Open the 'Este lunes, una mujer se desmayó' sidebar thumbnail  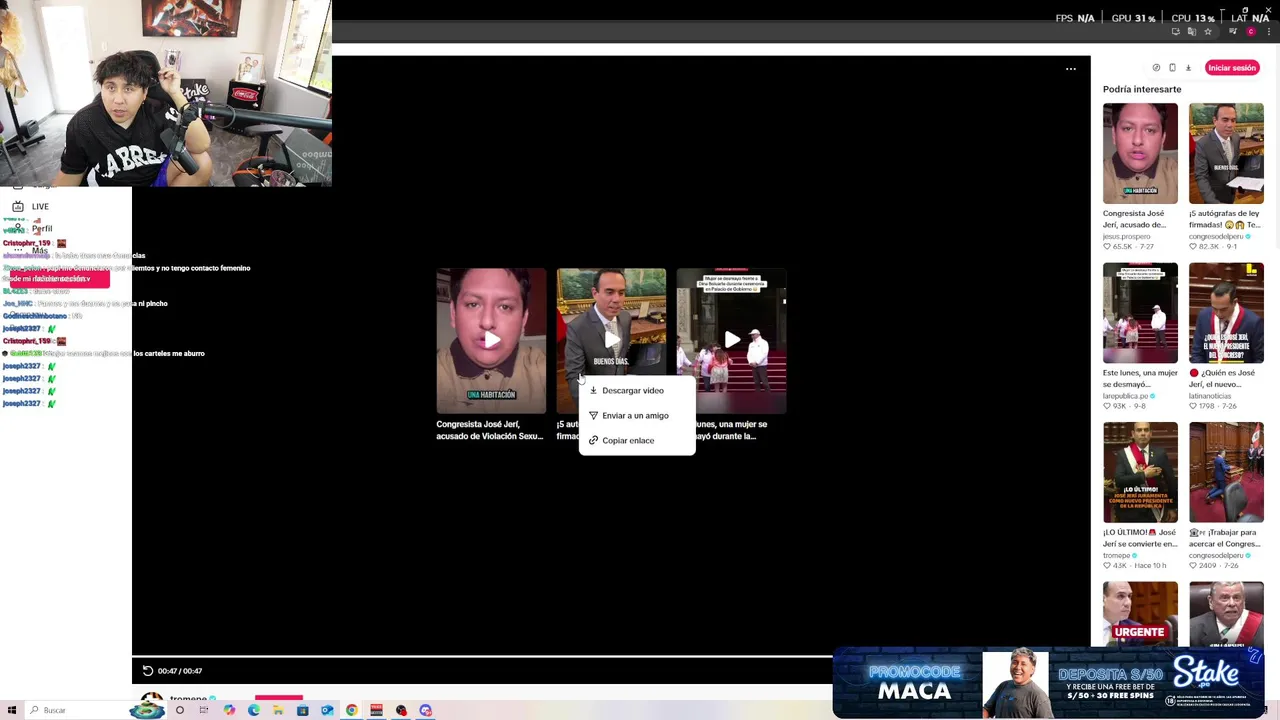click(1140, 313)
